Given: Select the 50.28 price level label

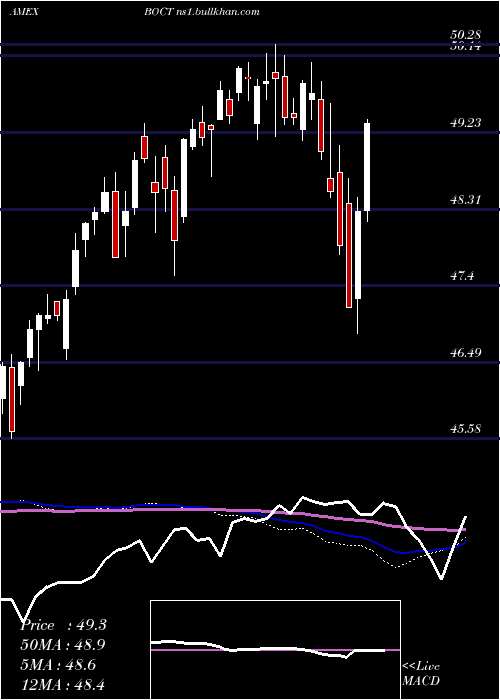Looking at the screenshot, I should click(466, 35).
